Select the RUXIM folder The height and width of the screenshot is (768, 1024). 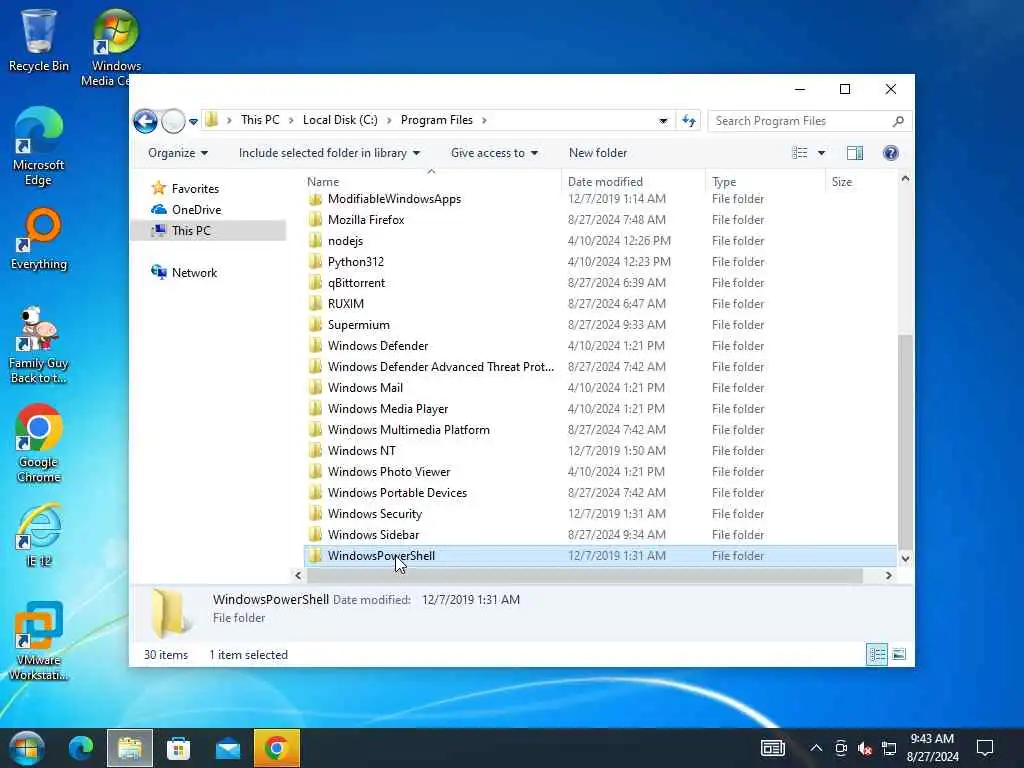tap(345, 304)
